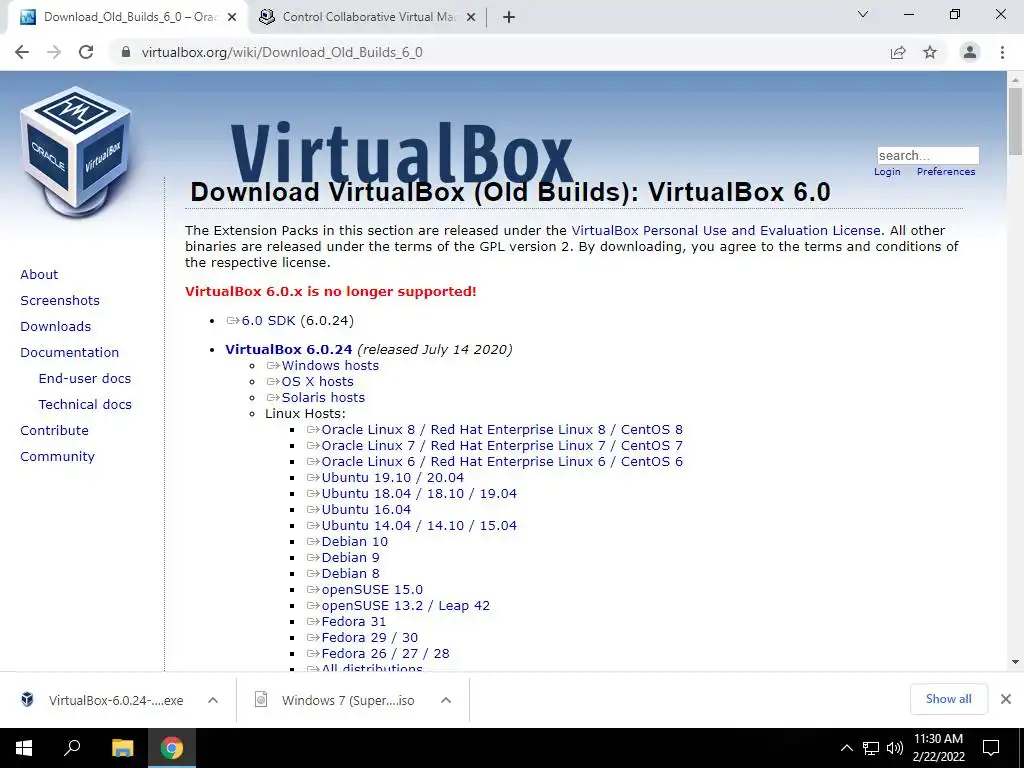Open File Explorer from taskbar

coord(122,748)
